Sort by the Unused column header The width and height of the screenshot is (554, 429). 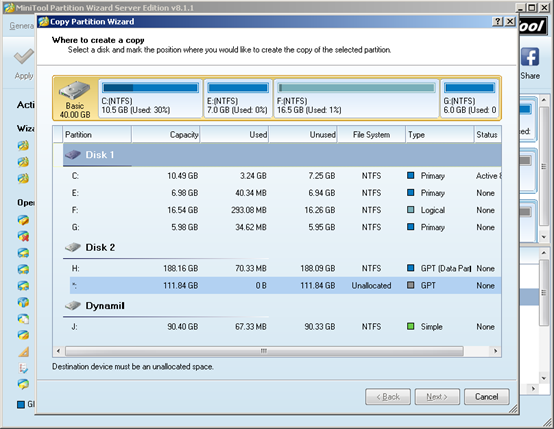[x=303, y=135]
